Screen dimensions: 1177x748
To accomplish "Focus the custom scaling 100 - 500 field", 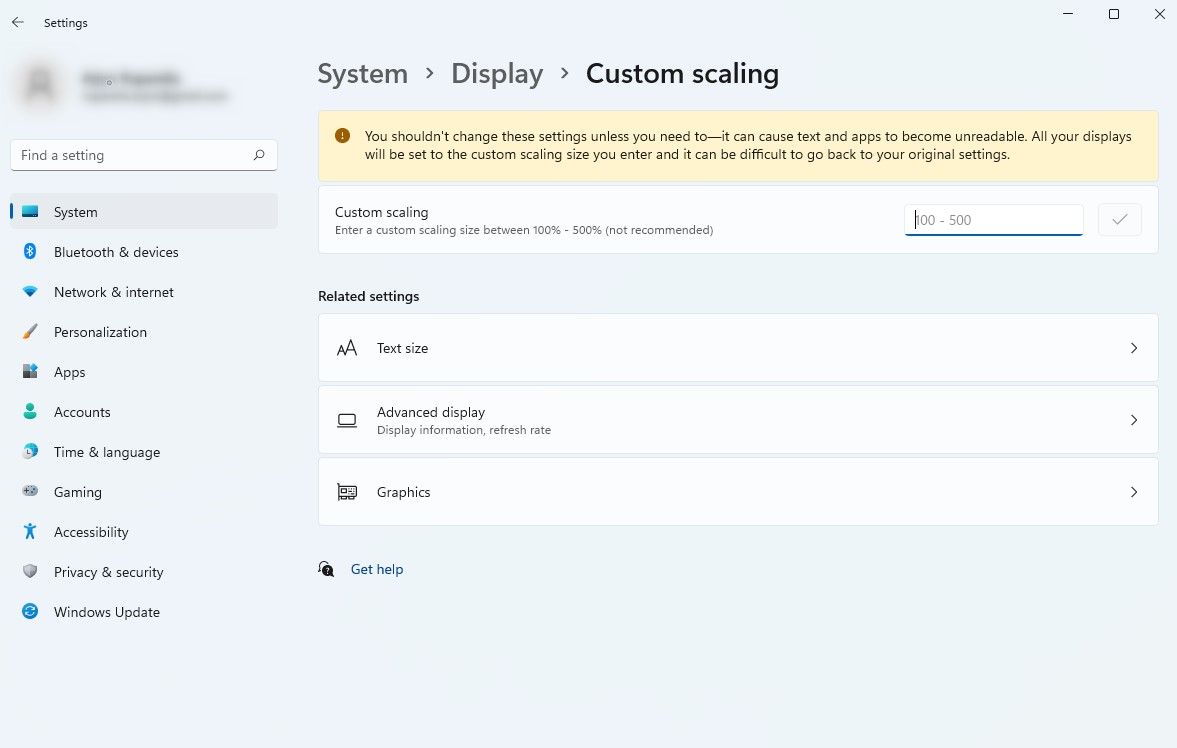I will click(993, 220).
